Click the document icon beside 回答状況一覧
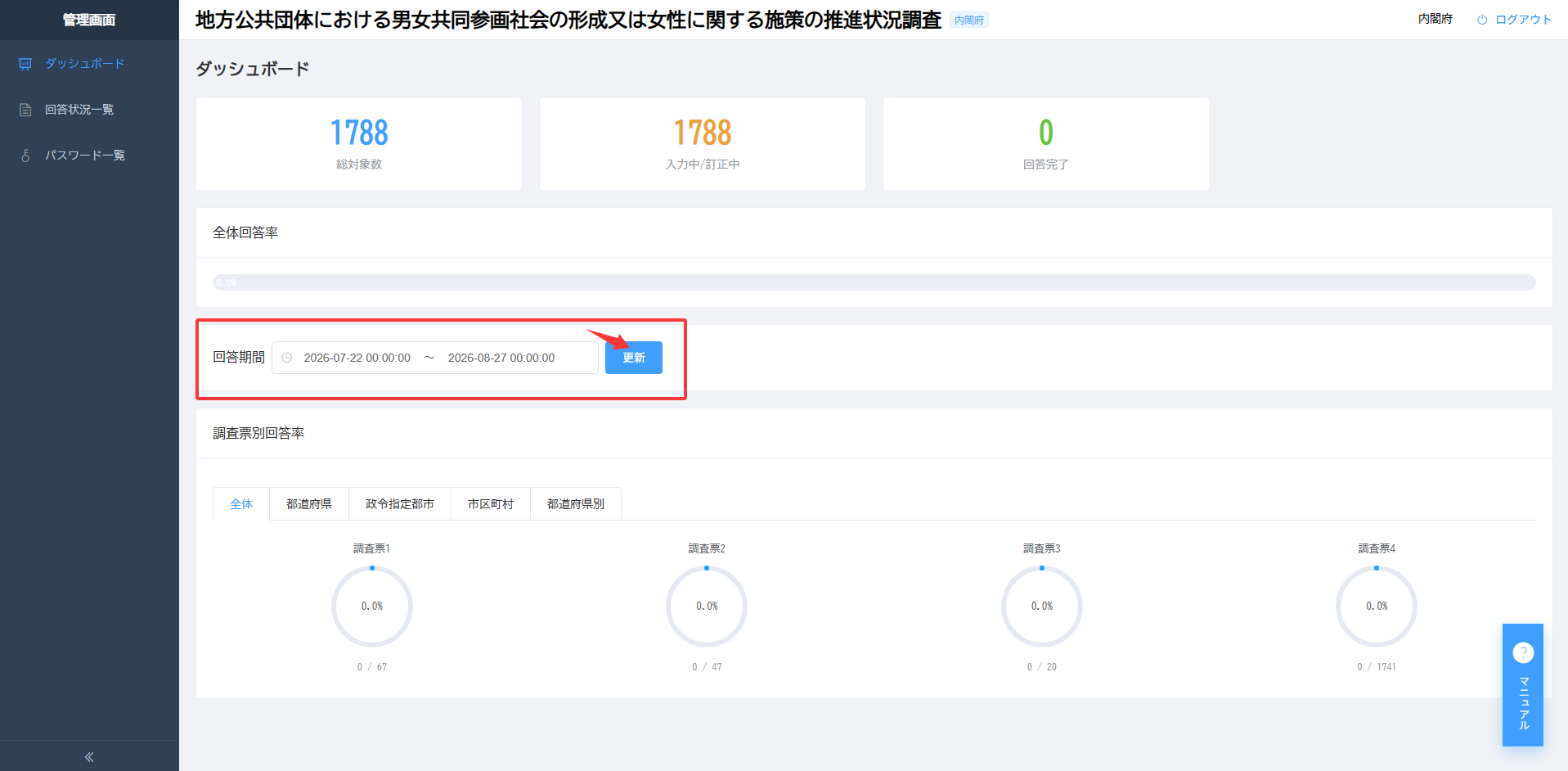 [25, 110]
